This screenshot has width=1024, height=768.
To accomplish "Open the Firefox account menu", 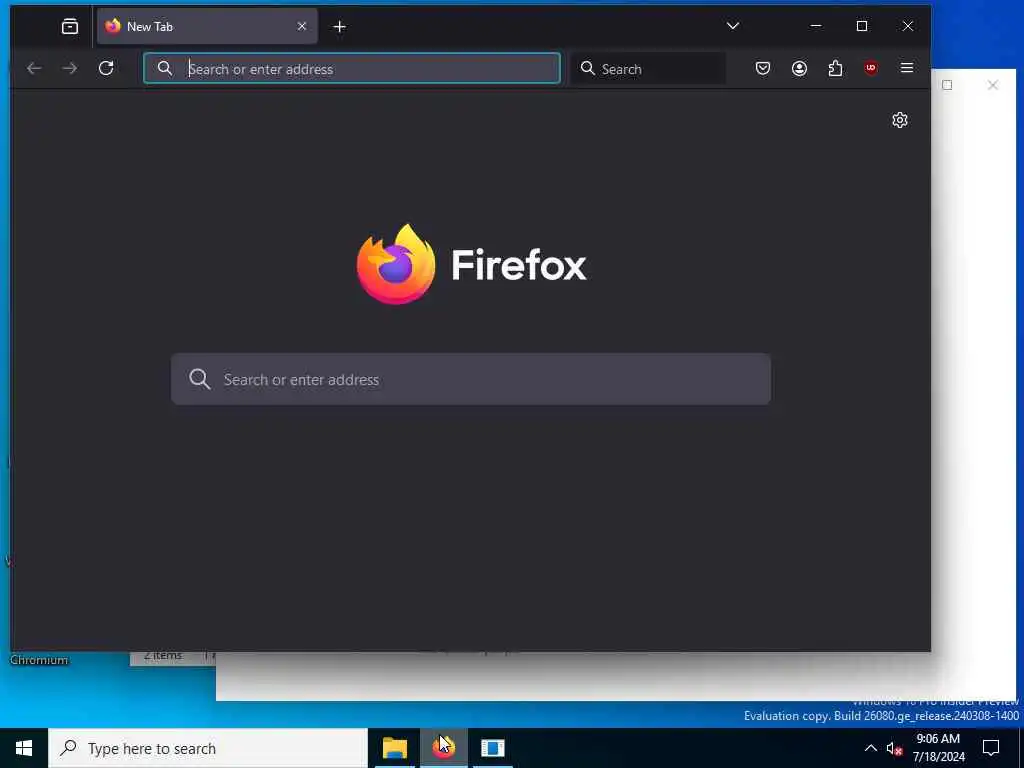I will (799, 68).
